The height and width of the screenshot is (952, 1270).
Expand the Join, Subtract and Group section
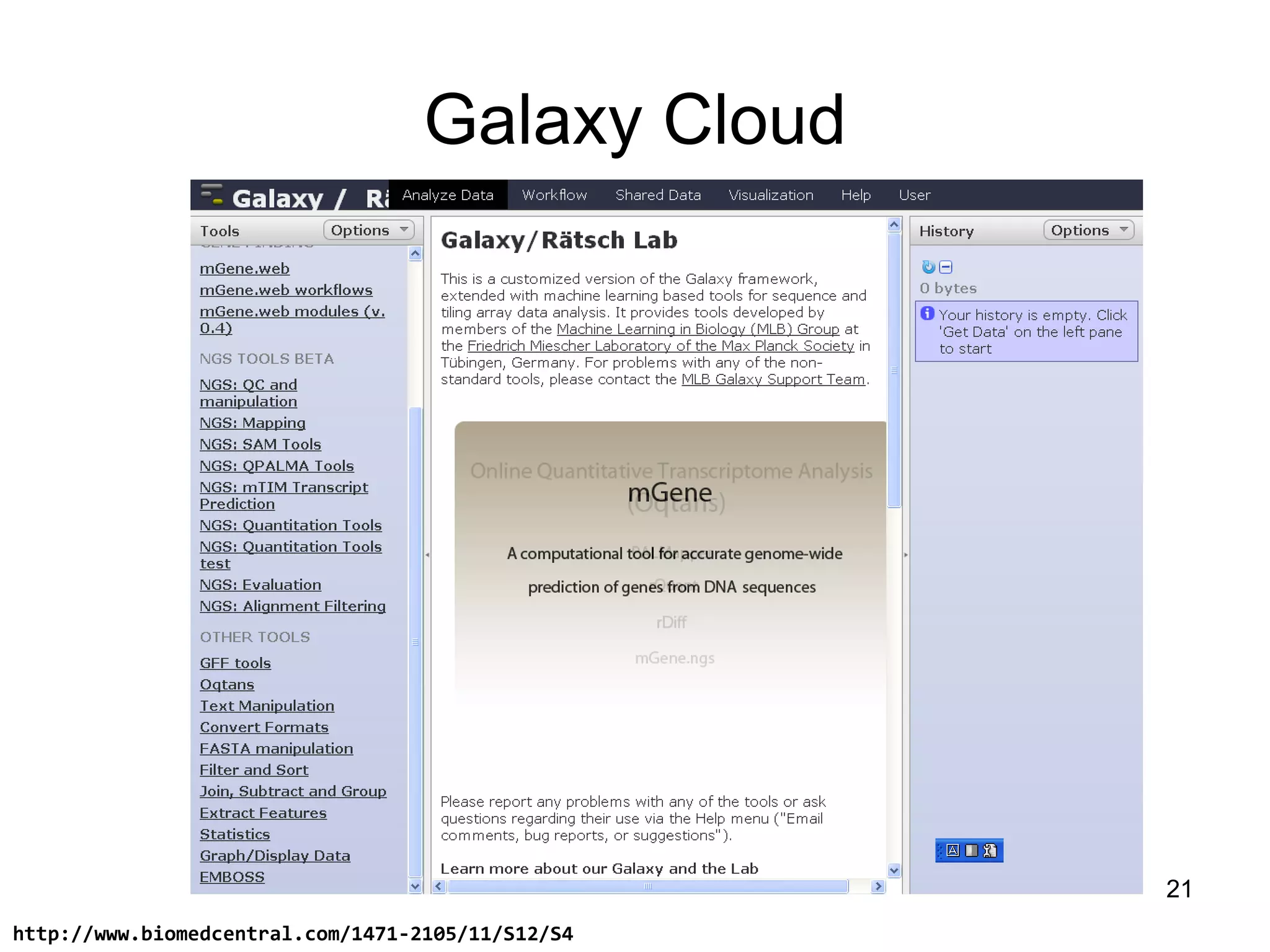tap(293, 791)
